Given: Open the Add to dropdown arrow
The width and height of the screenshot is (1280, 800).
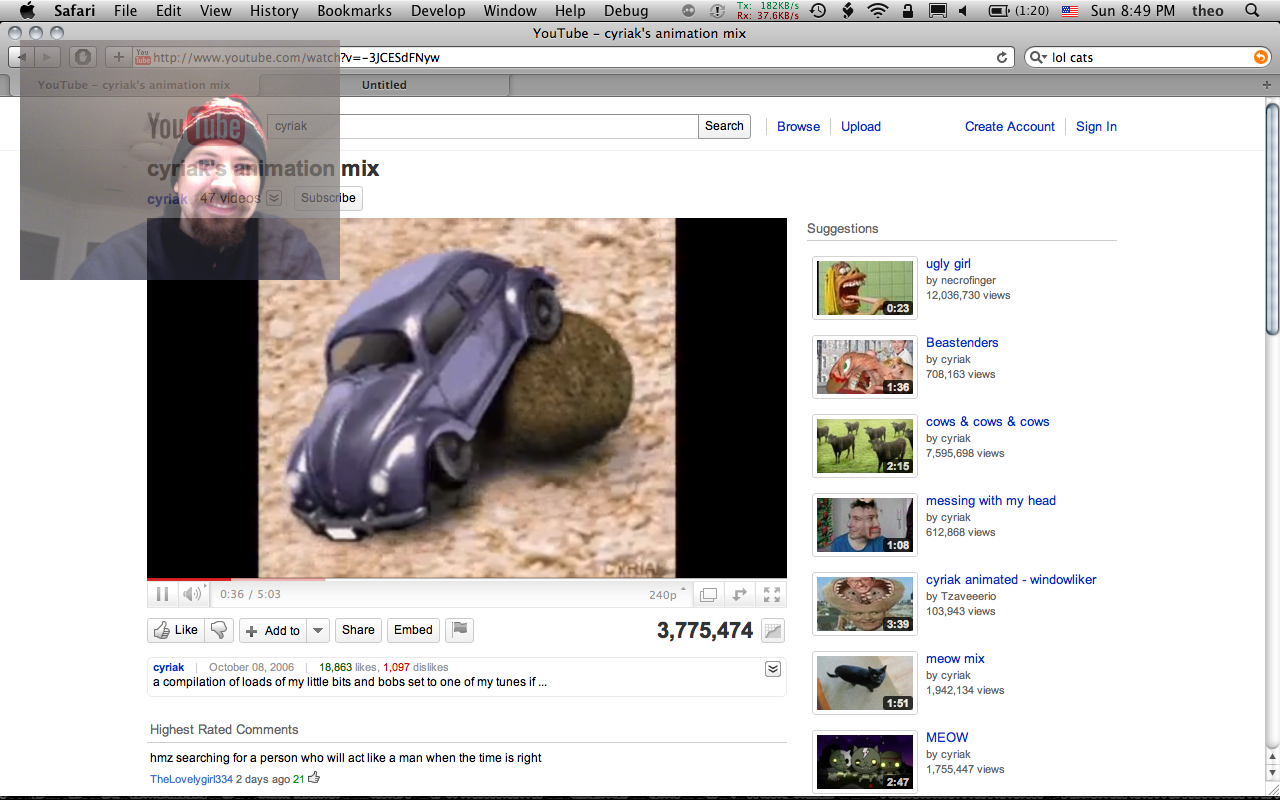Looking at the screenshot, I should pyautogui.click(x=317, y=630).
